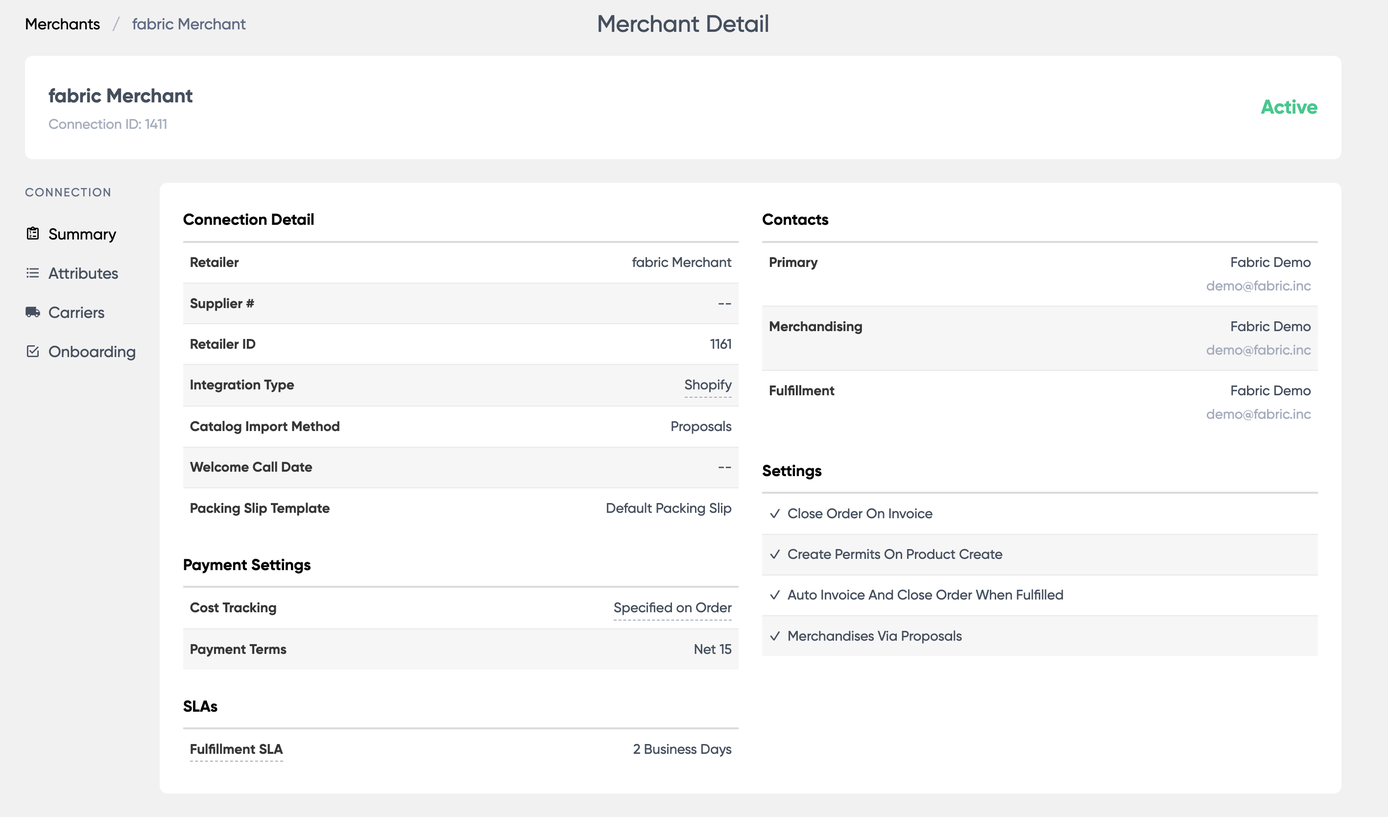
Task: Click the Retailer ID value 1161
Action: (720, 344)
